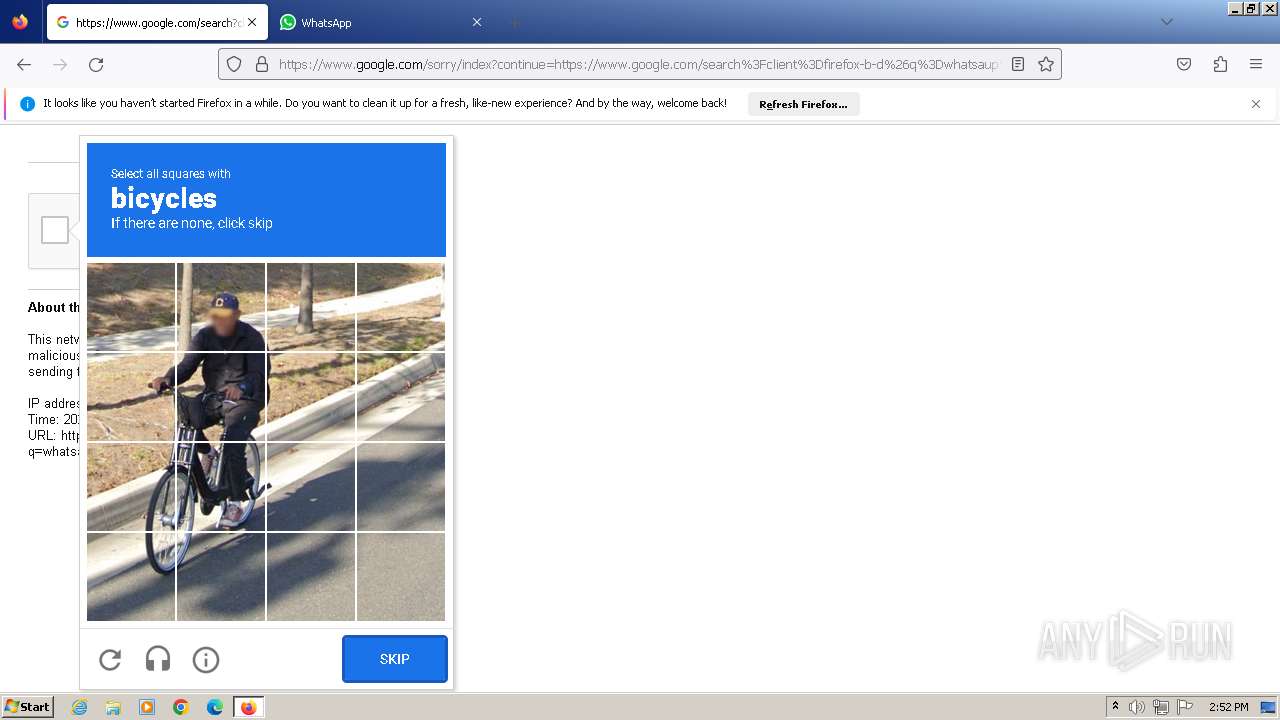The image size is (1280, 720).
Task: Close the Google search tab
Action: click(251, 22)
